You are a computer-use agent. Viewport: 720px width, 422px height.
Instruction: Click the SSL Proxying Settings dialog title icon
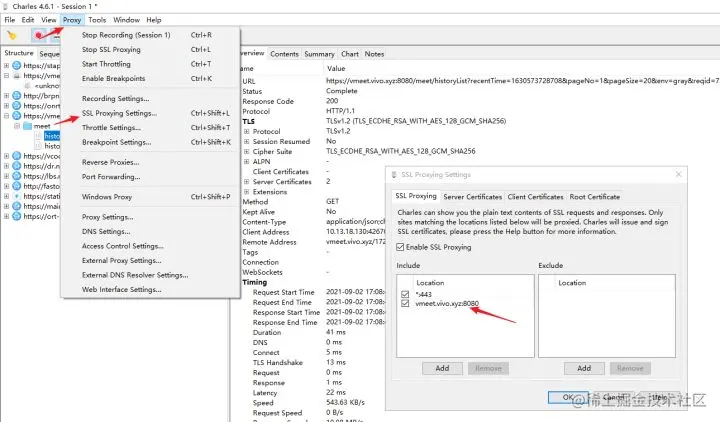tap(394, 174)
